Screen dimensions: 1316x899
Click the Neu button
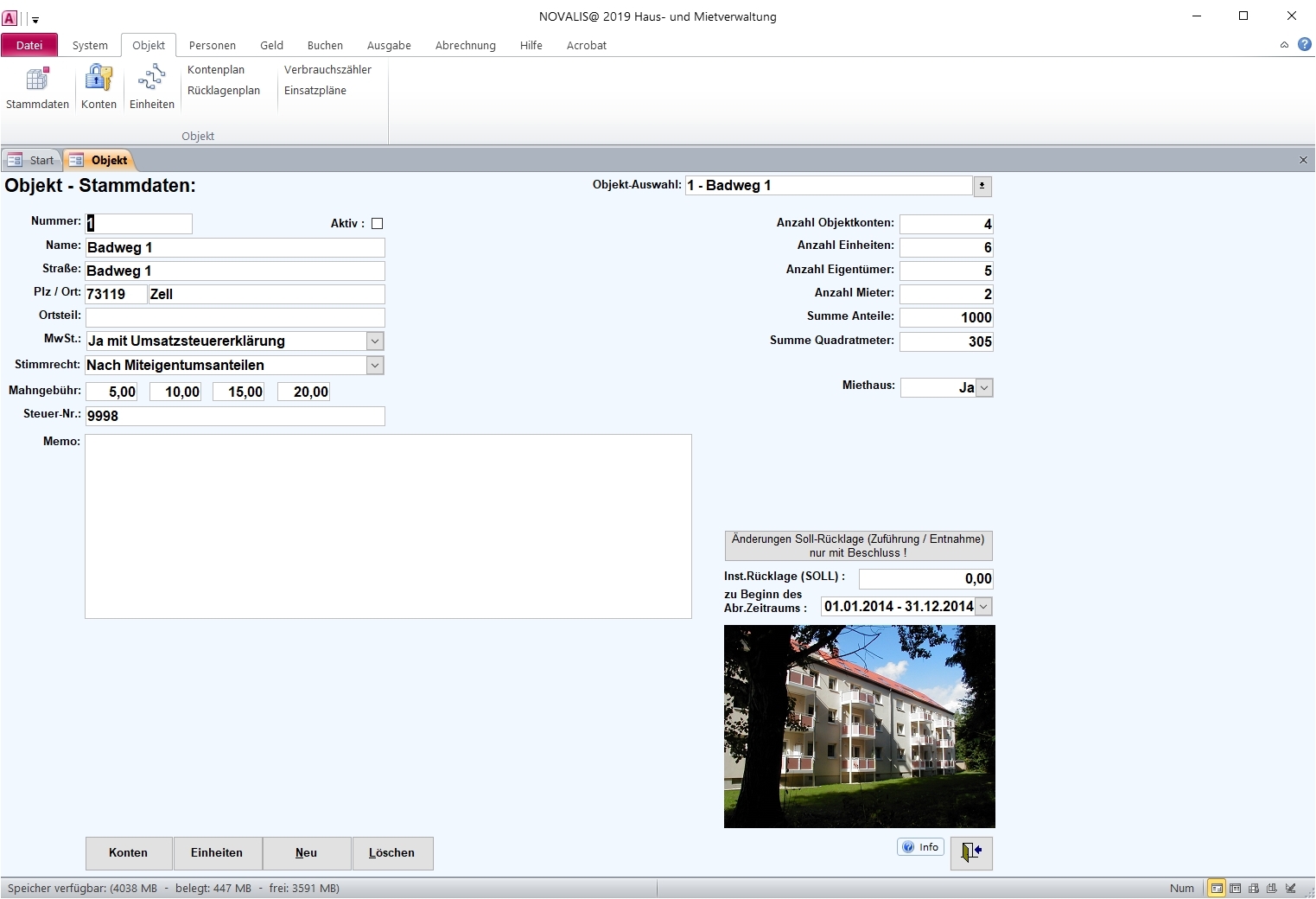[307, 853]
